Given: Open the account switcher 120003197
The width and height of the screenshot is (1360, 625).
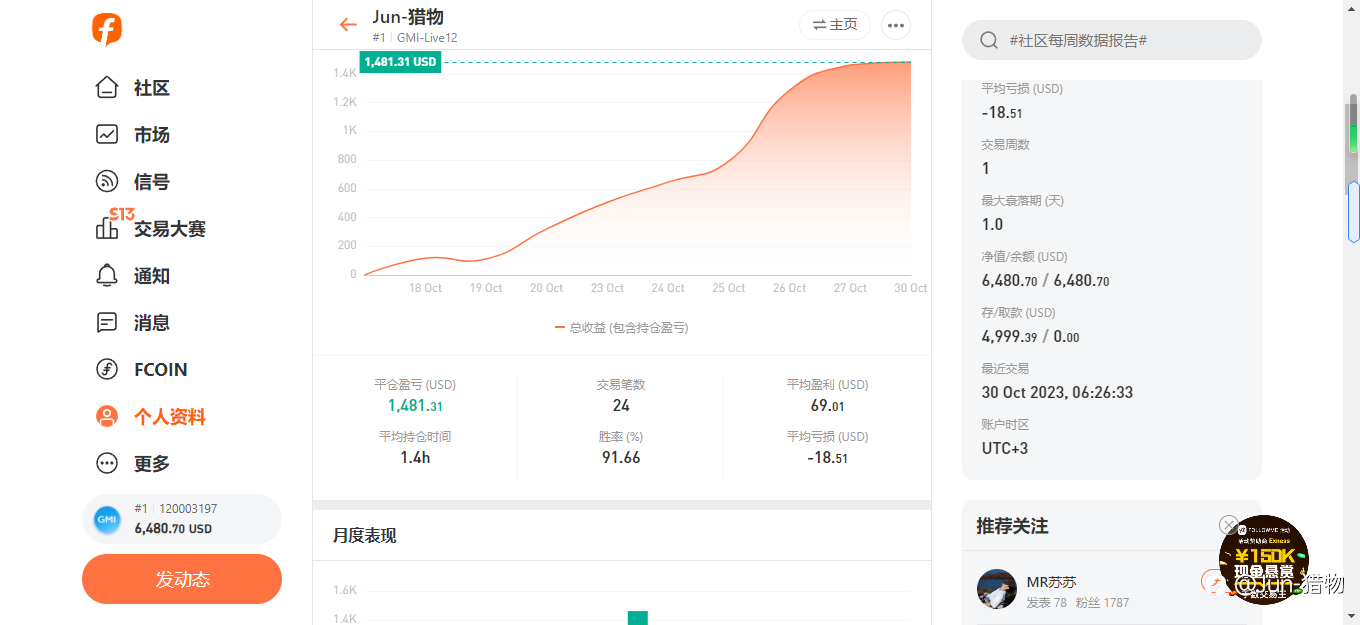Looking at the screenshot, I should point(182,519).
